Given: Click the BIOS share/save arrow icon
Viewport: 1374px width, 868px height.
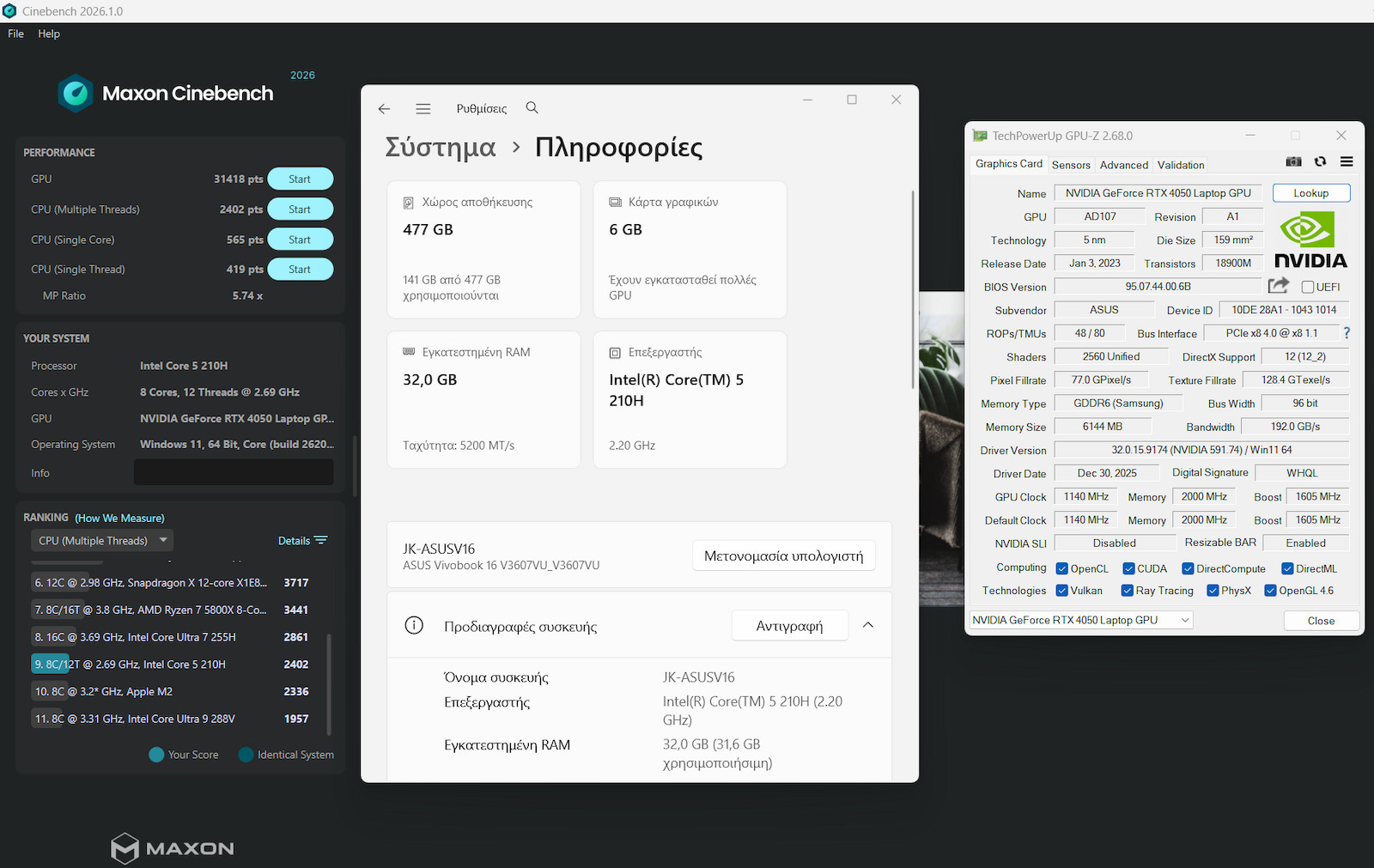Looking at the screenshot, I should 1279,285.
